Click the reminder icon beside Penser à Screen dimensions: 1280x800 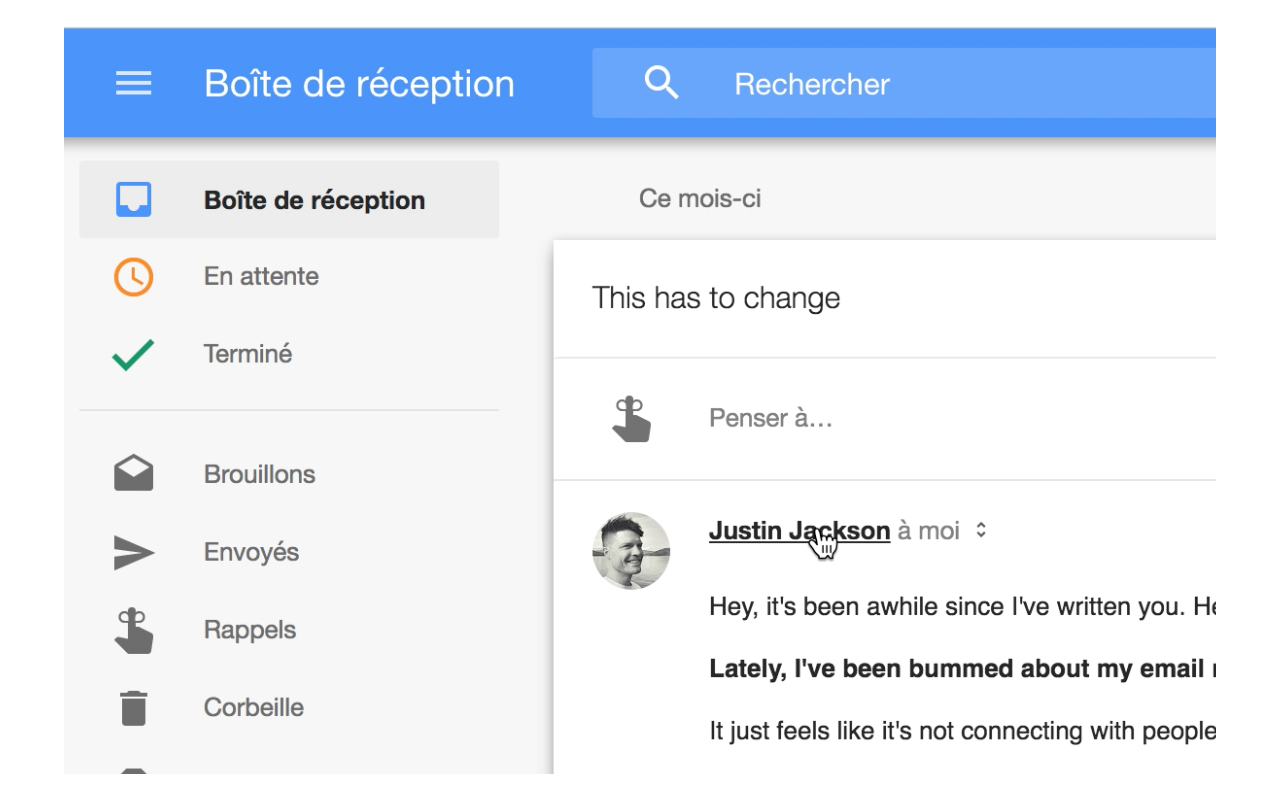click(631, 419)
